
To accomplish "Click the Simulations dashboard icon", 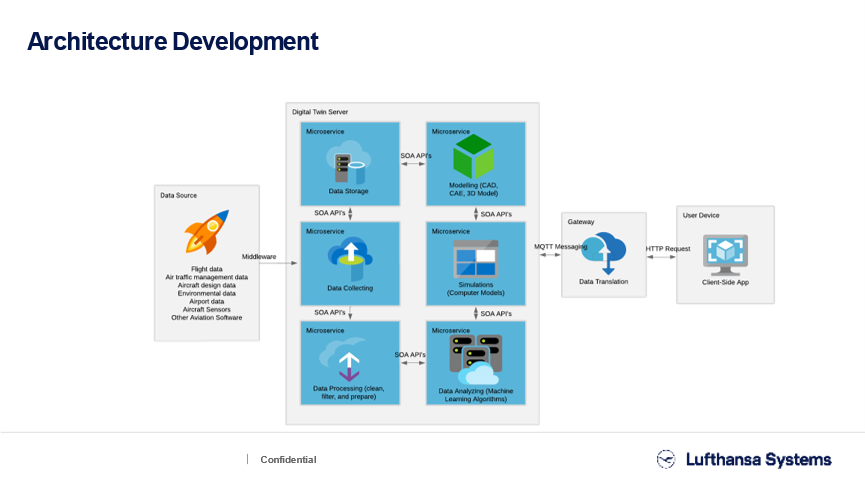I will pyautogui.click(x=476, y=259).
